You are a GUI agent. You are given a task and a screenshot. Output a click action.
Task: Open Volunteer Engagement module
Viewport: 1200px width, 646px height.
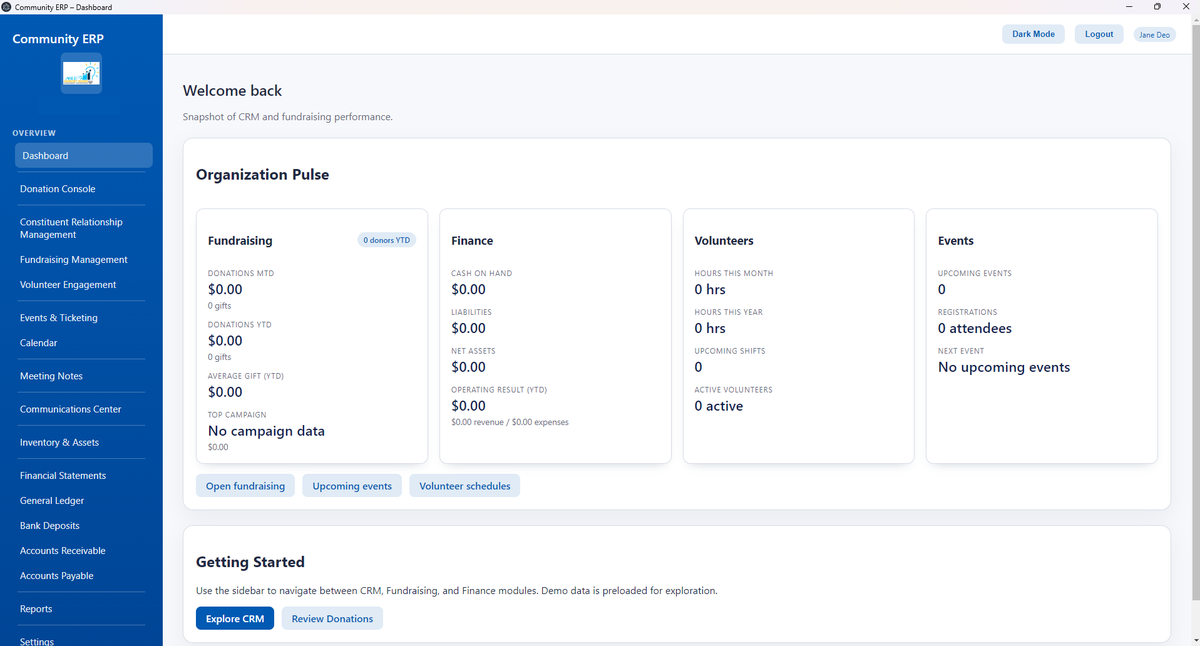click(68, 285)
